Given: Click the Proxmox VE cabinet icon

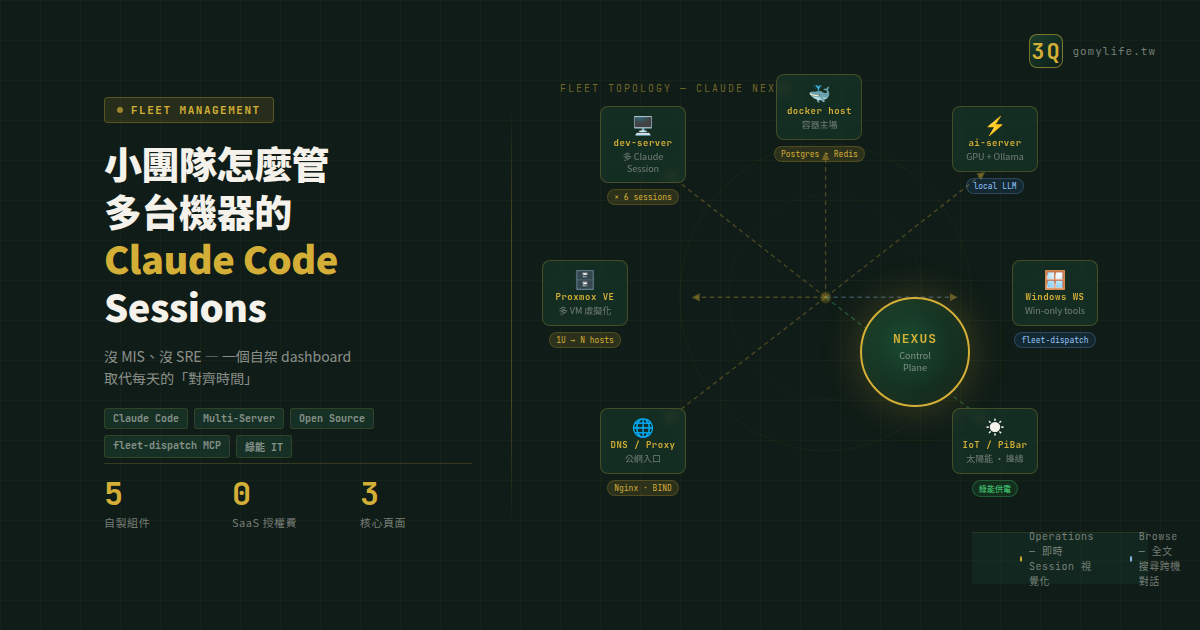Looking at the screenshot, I should (x=585, y=280).
